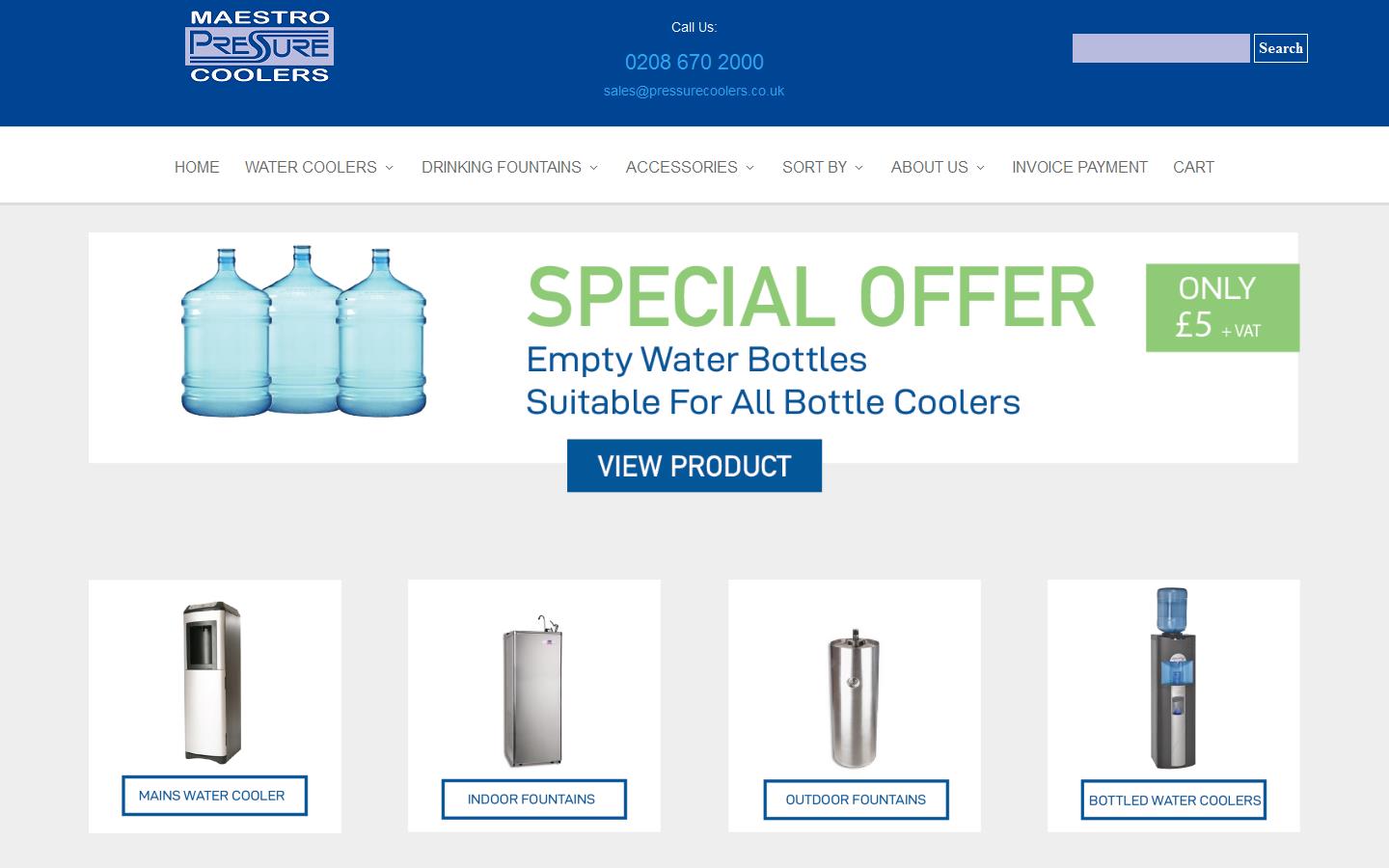Open the Sort By dropdown menu
This screenshot has height=868, width=1389.
[823, 167]
